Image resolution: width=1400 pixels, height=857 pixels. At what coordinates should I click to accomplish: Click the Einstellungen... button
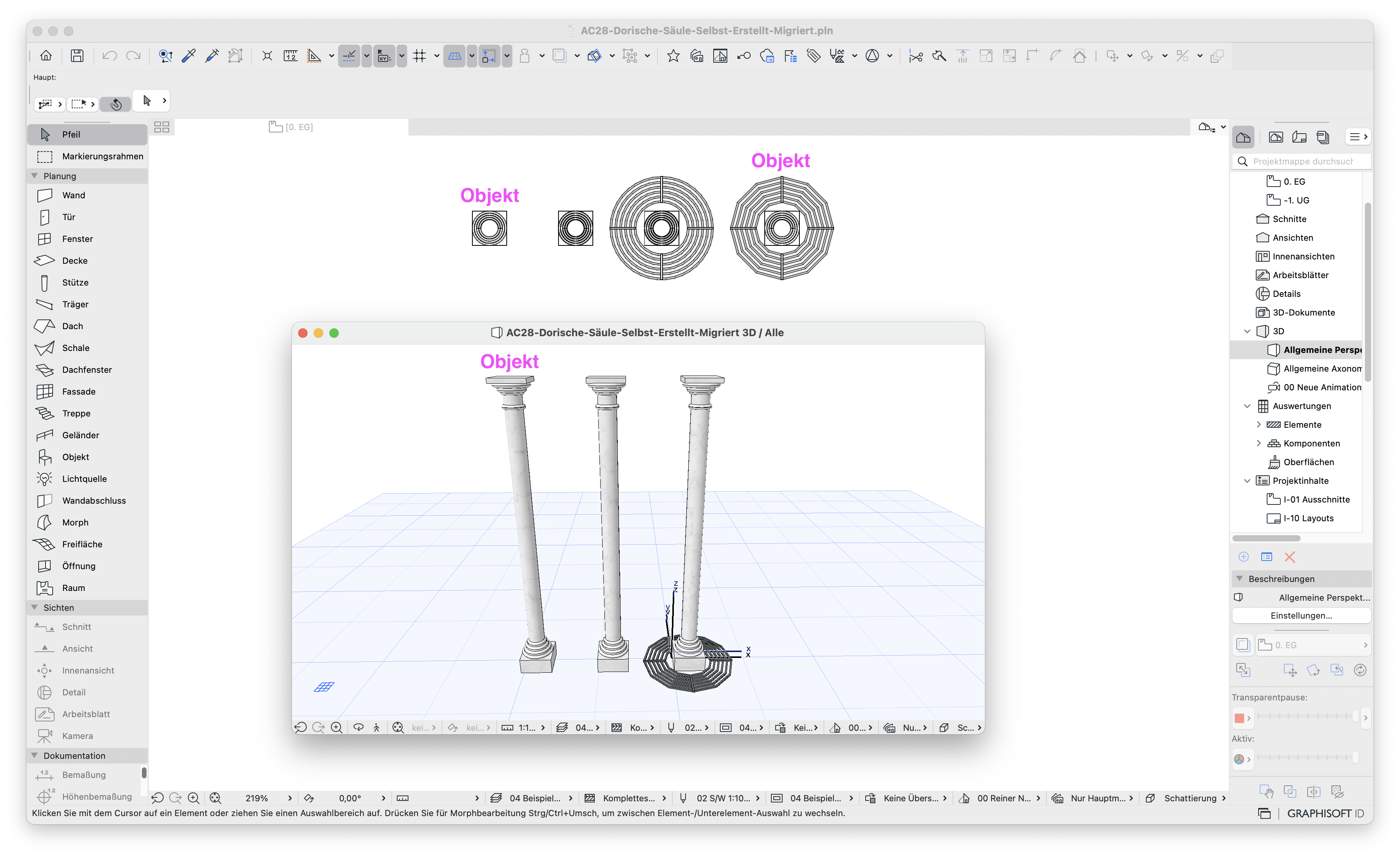click(1301, 615)
